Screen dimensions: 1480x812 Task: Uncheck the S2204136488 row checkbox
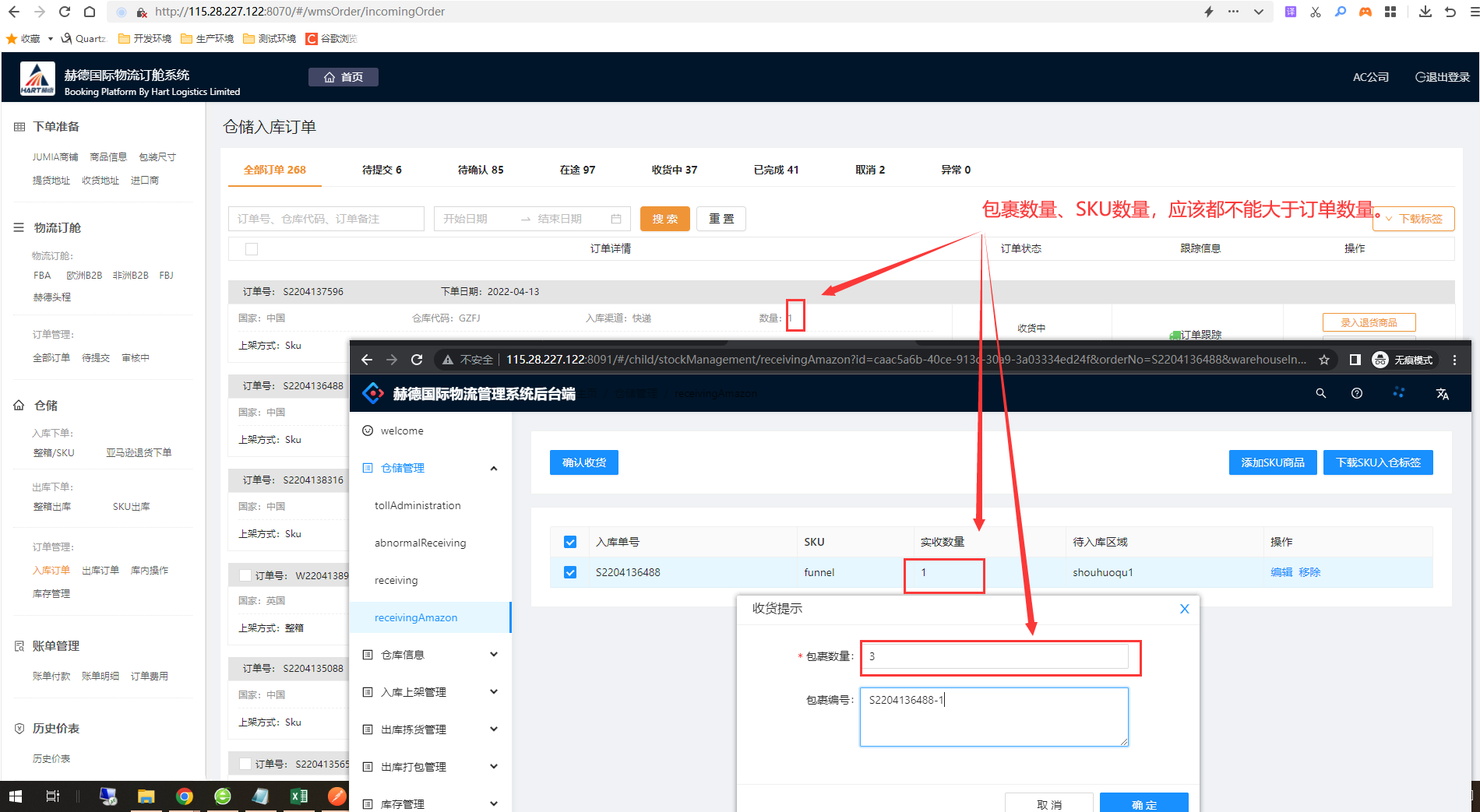pyautogui.click(x=570, y=572)
